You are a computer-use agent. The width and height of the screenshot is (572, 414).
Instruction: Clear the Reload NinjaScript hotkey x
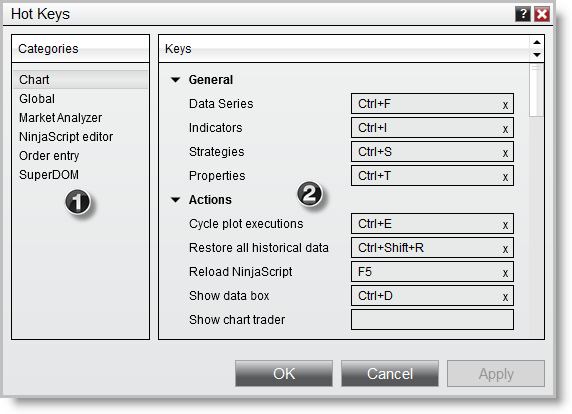(505, 273)
